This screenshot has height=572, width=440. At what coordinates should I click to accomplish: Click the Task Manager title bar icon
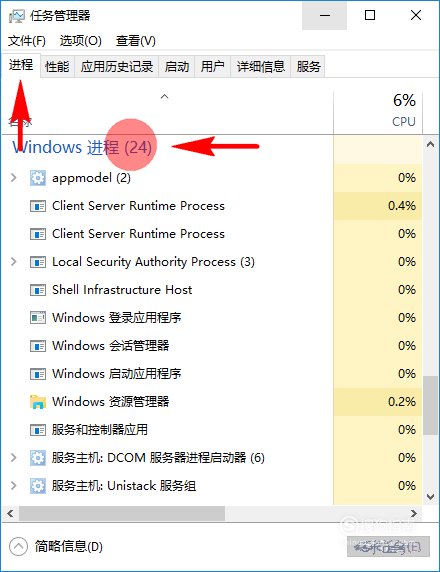(16, 16)
